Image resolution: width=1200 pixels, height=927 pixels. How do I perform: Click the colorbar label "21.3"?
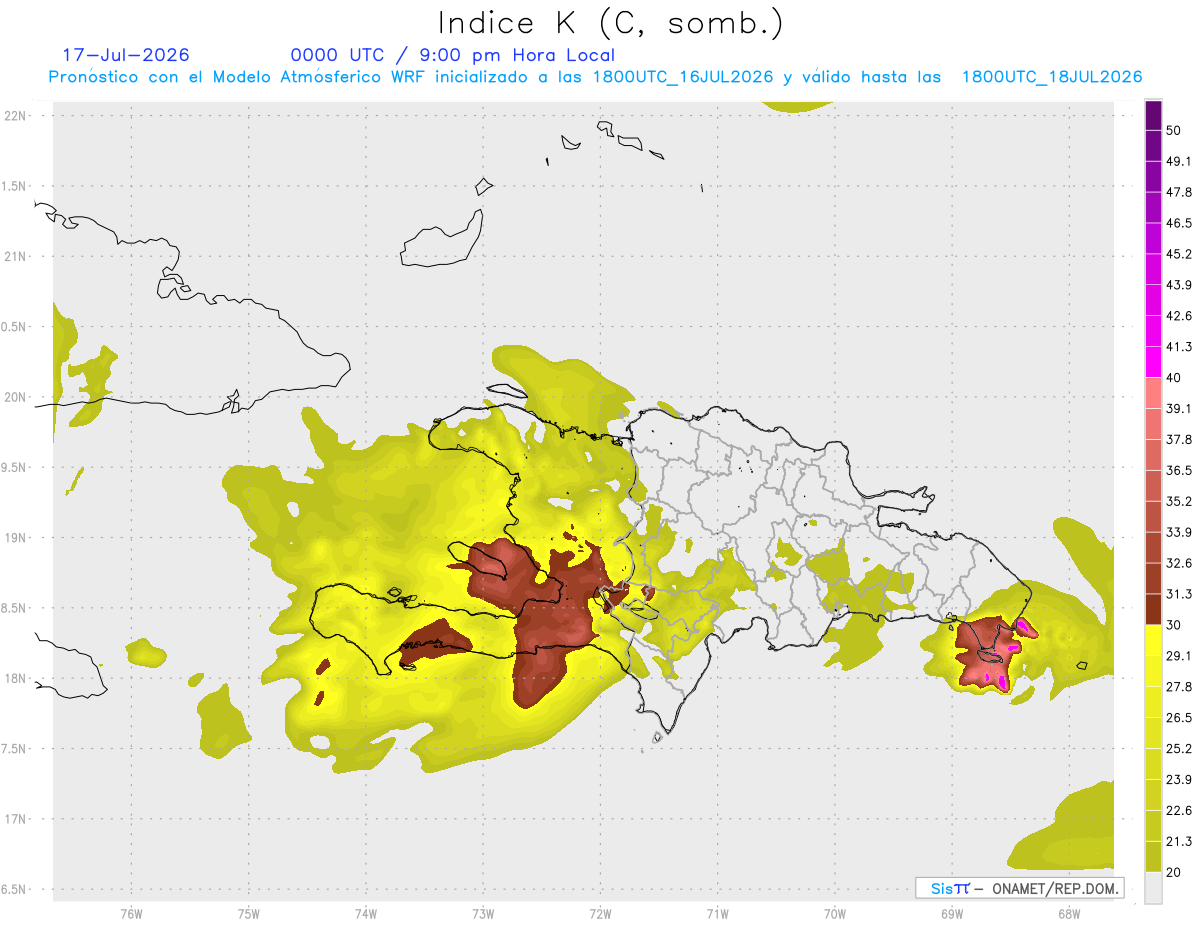[1179, 841]
